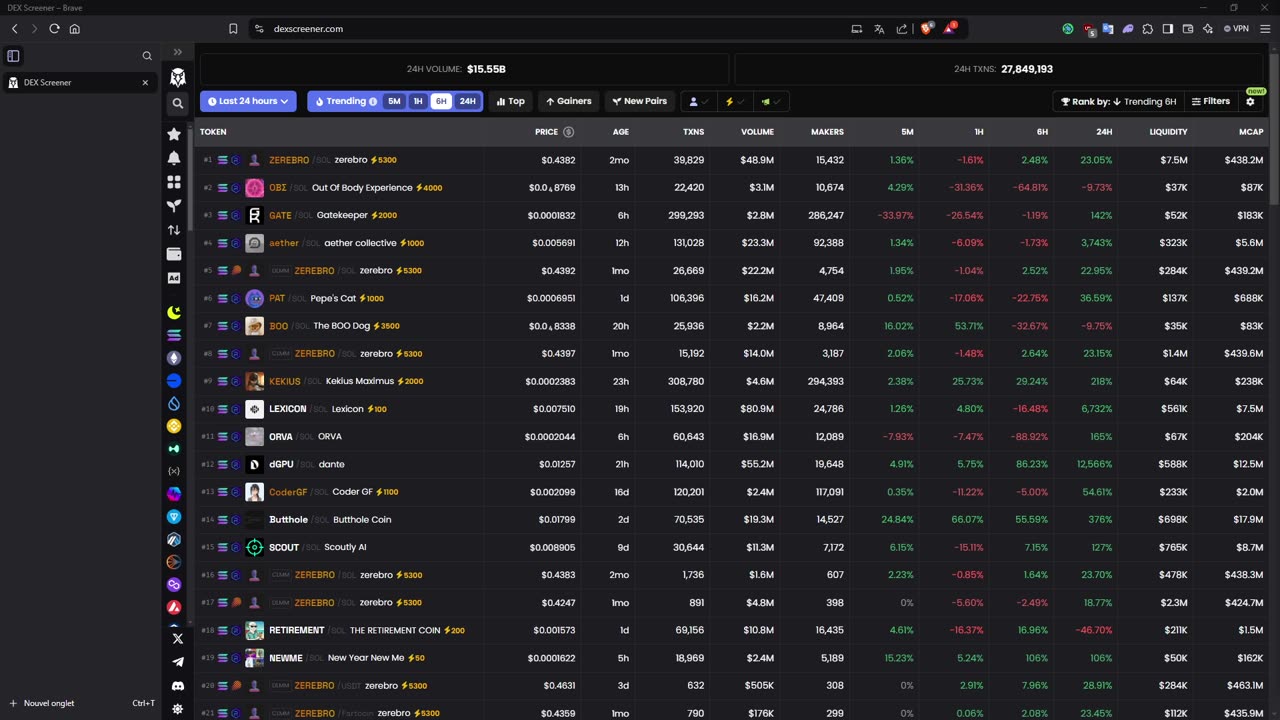Select the Ethereum chain icon in sidebar
Image resolution: width=1280 pixels, height=720 pixels.
174,358
